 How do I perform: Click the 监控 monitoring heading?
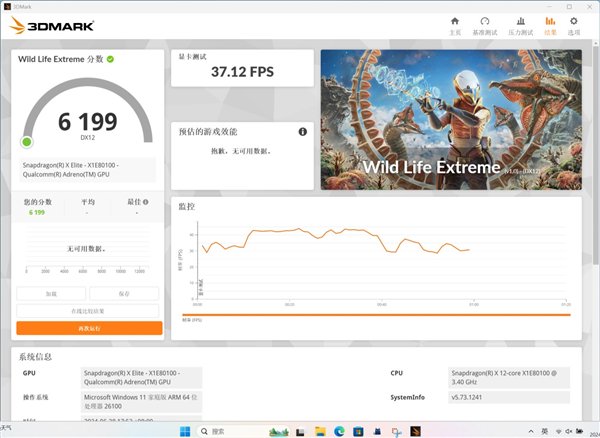(187, 207)
